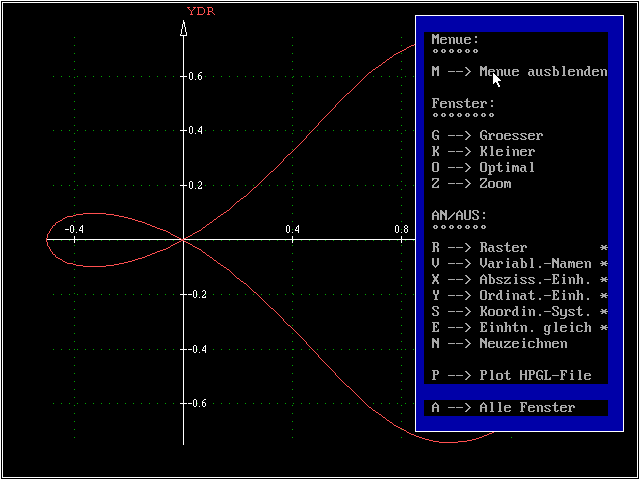
Task: Click the -0.4 label on X-axis
Action: (x=74, y=229)
